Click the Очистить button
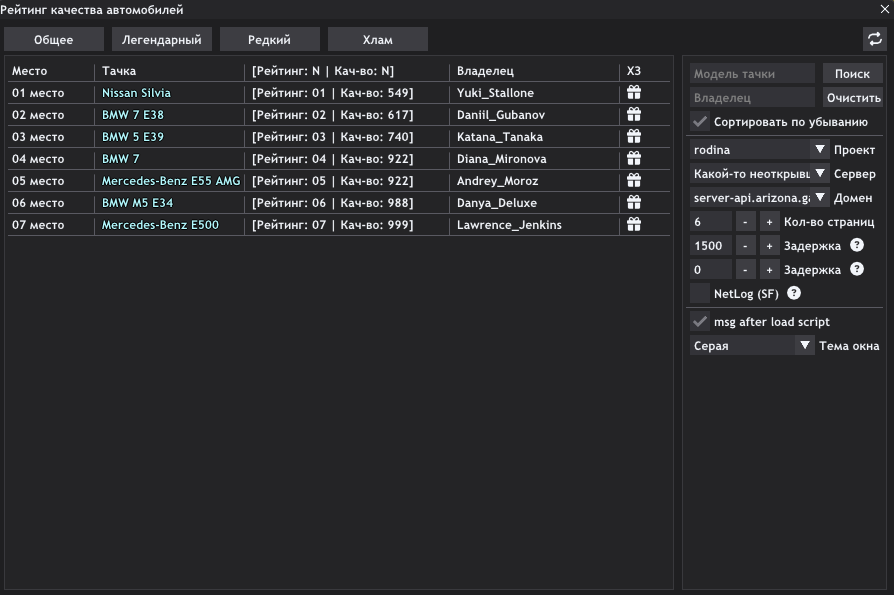894x595 pixels. click(x=852, y=97)
